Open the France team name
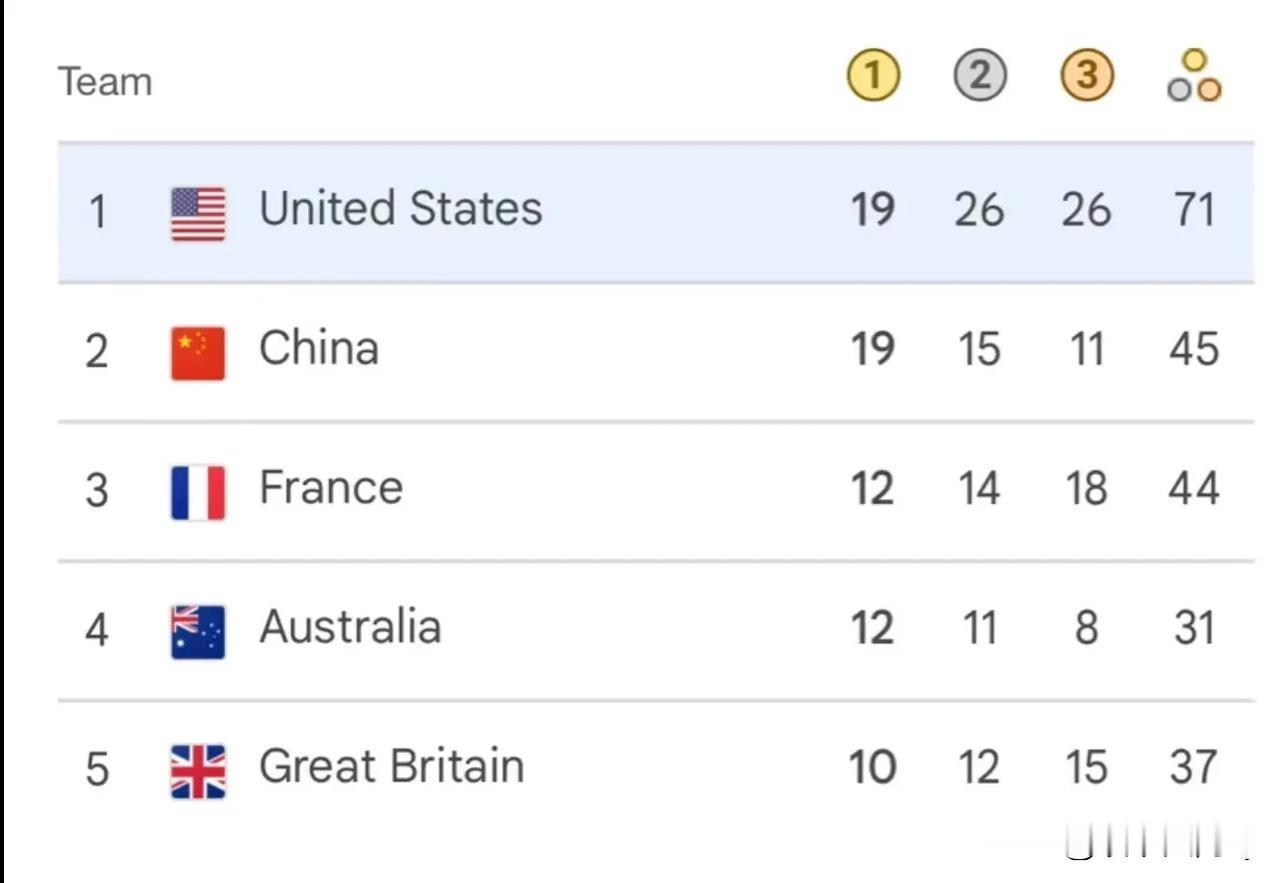The image size is (1280, 883). tap(331, 488)
